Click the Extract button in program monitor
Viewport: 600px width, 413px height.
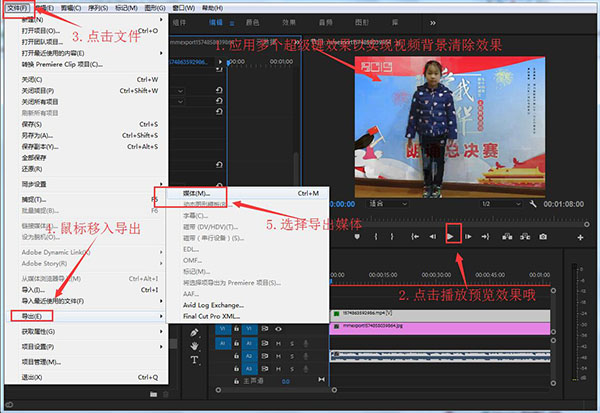[x=525, y=237]
